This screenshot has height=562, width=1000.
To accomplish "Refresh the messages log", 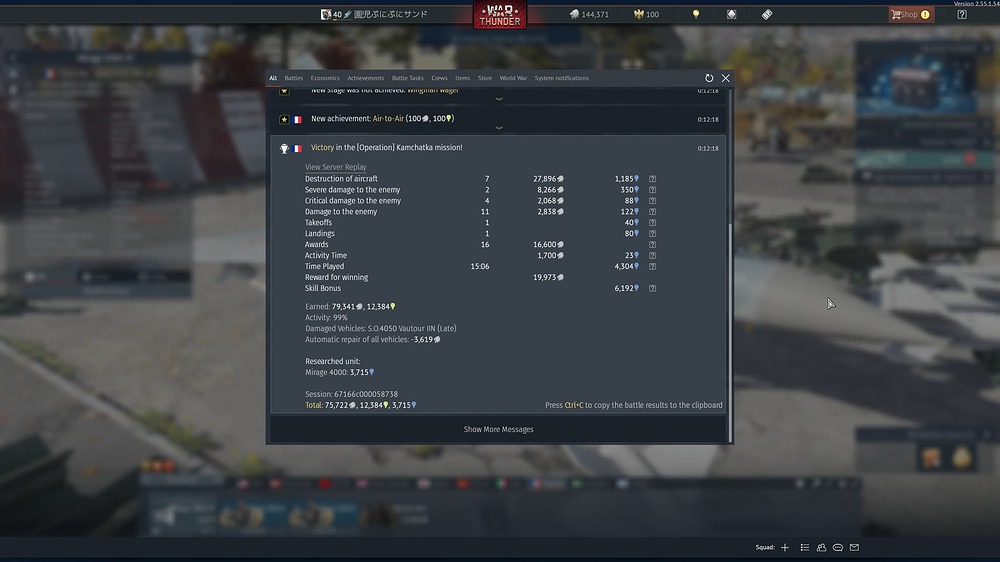I will point(709,78).
